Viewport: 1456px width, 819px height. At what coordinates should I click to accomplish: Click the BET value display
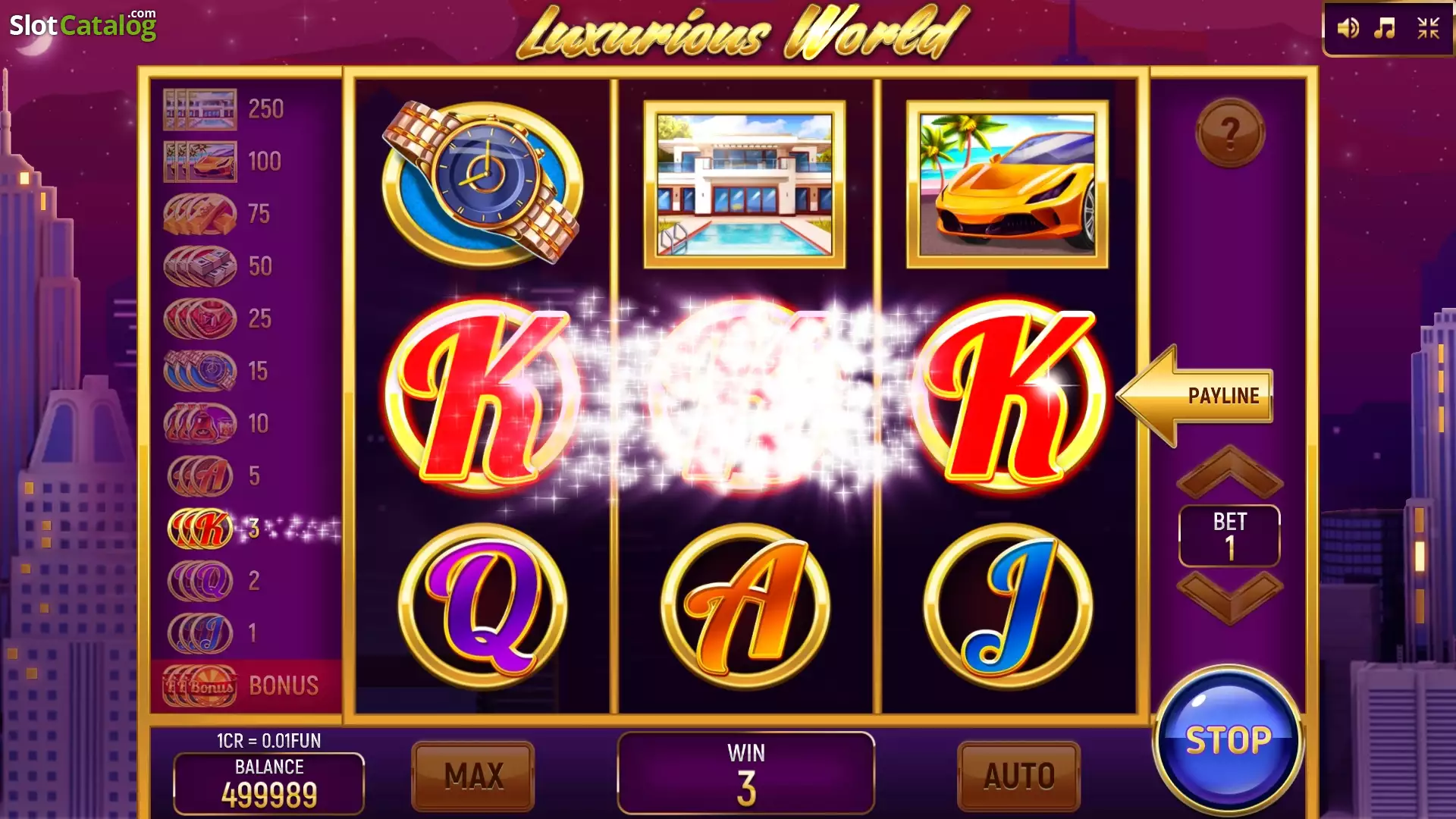(x=1229, y=535)
